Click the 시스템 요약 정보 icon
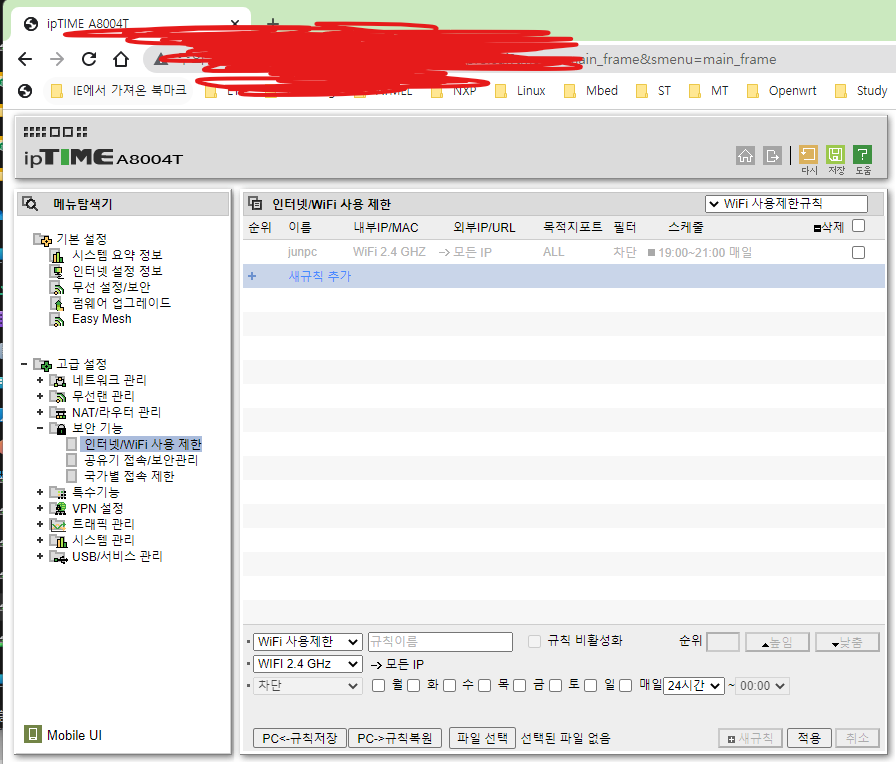The width and height of the screenshot is (896, 764). (x=58, y=255)
